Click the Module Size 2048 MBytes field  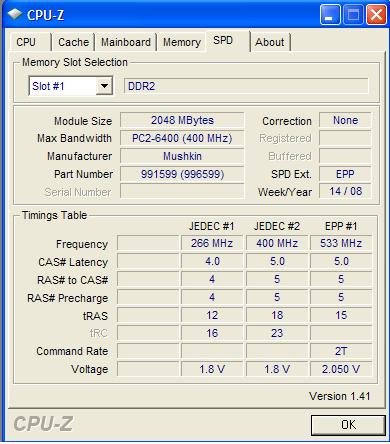tap(182, 120)
